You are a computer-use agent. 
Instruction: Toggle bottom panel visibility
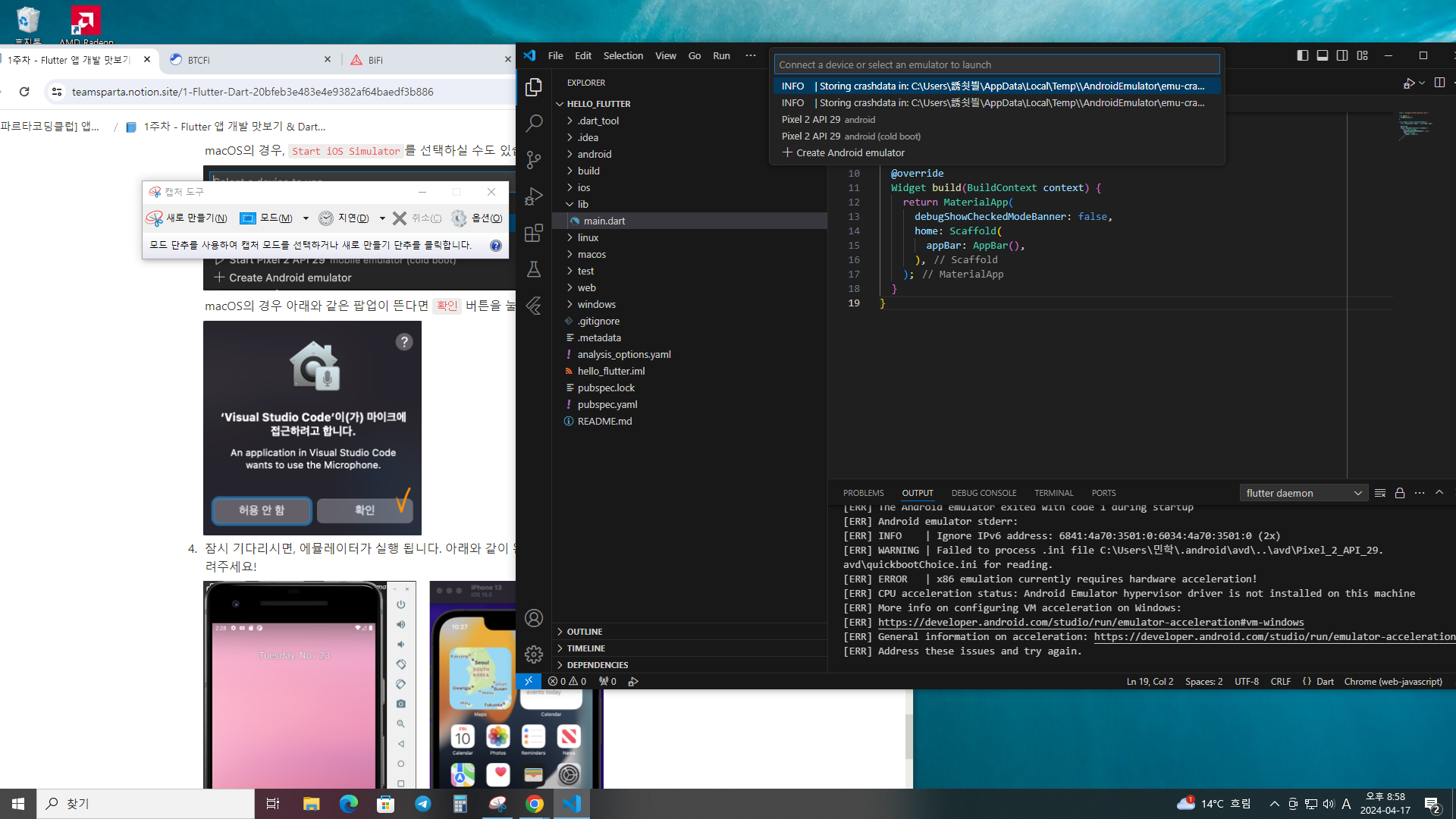coord(1323,55)
